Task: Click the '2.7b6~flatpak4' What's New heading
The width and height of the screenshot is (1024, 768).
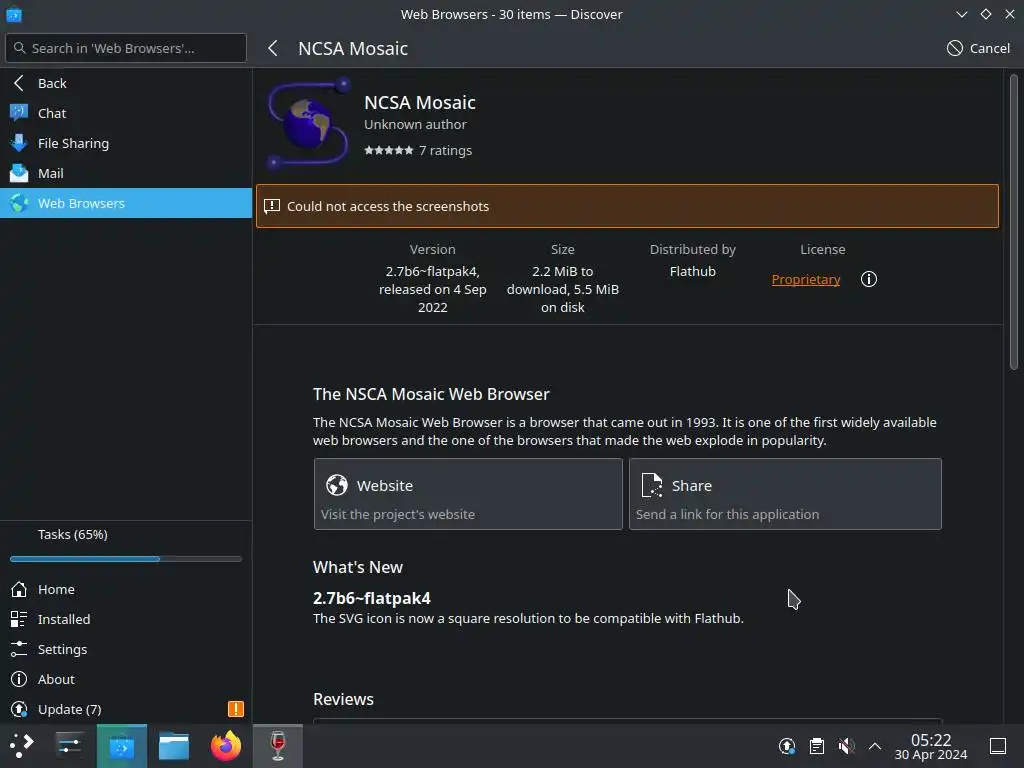Action: [372, 598]
